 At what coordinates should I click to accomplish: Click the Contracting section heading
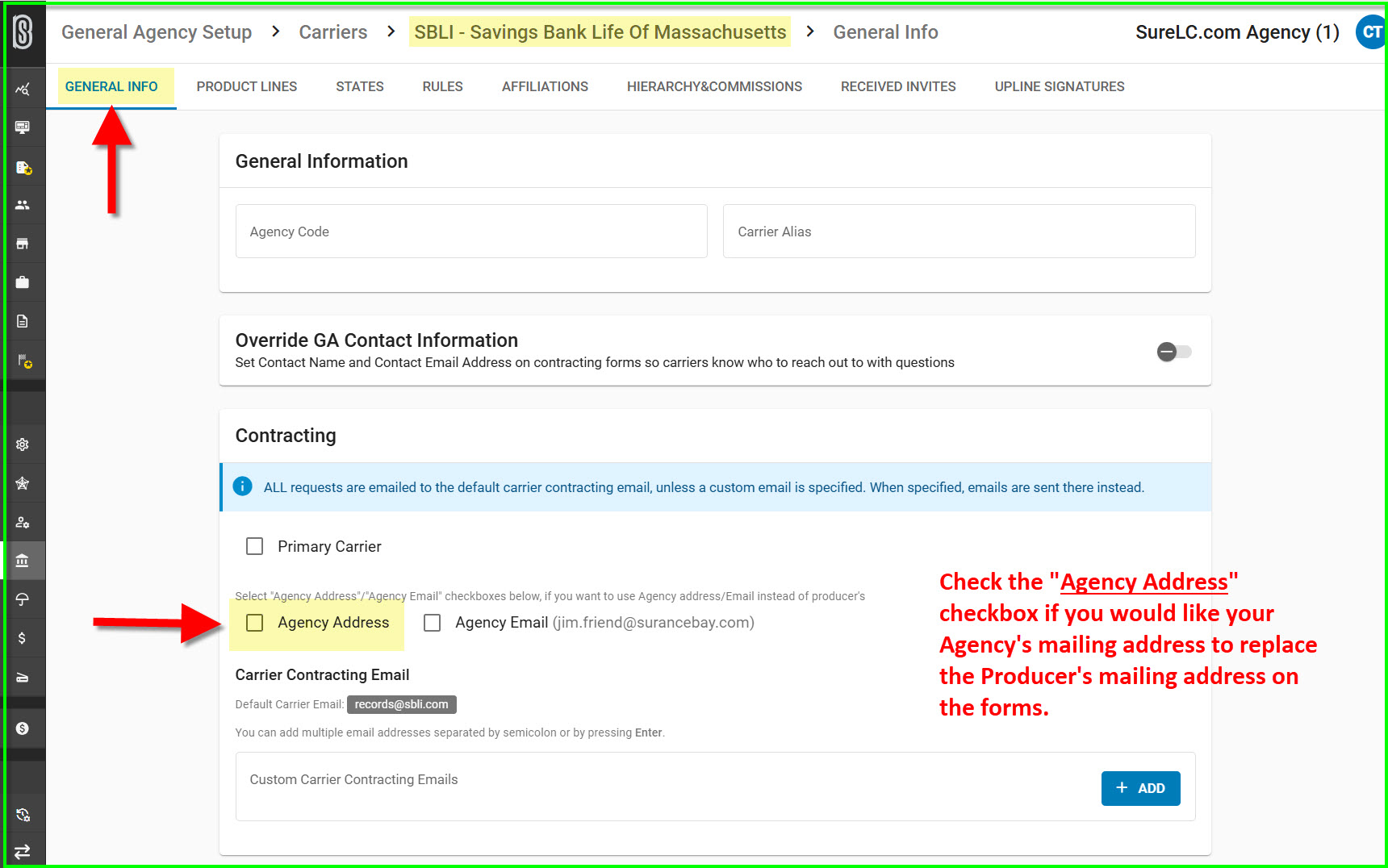(x=286, y=436)
